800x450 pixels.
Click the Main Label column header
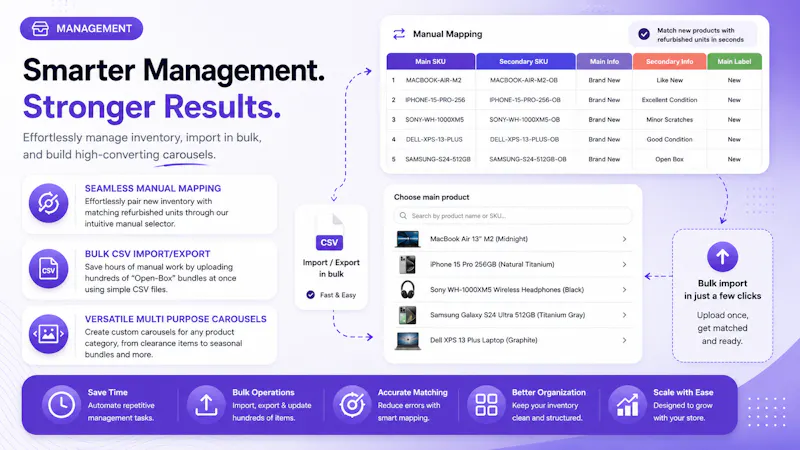tap(734, 61)
